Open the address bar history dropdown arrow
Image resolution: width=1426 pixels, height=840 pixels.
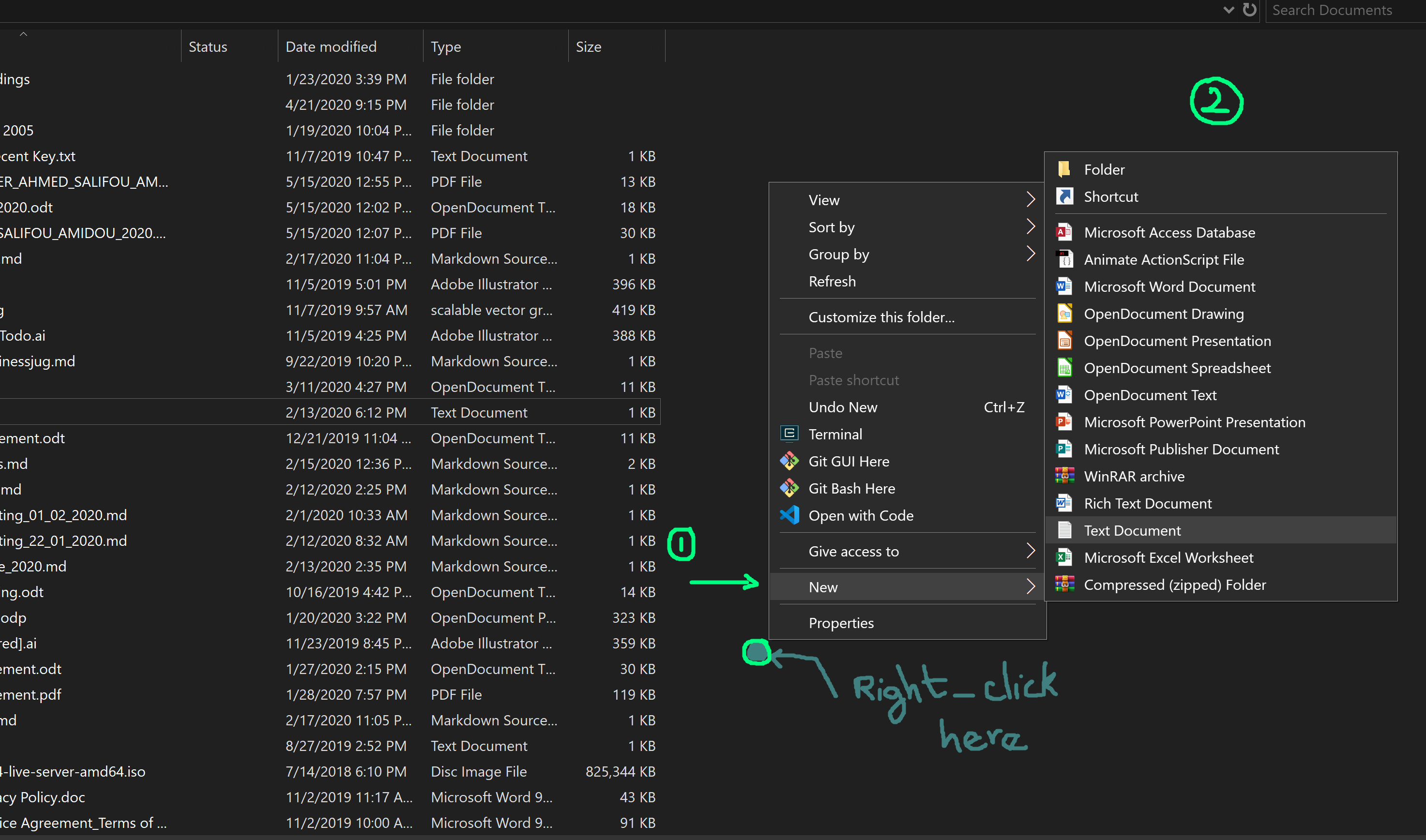1229,10
